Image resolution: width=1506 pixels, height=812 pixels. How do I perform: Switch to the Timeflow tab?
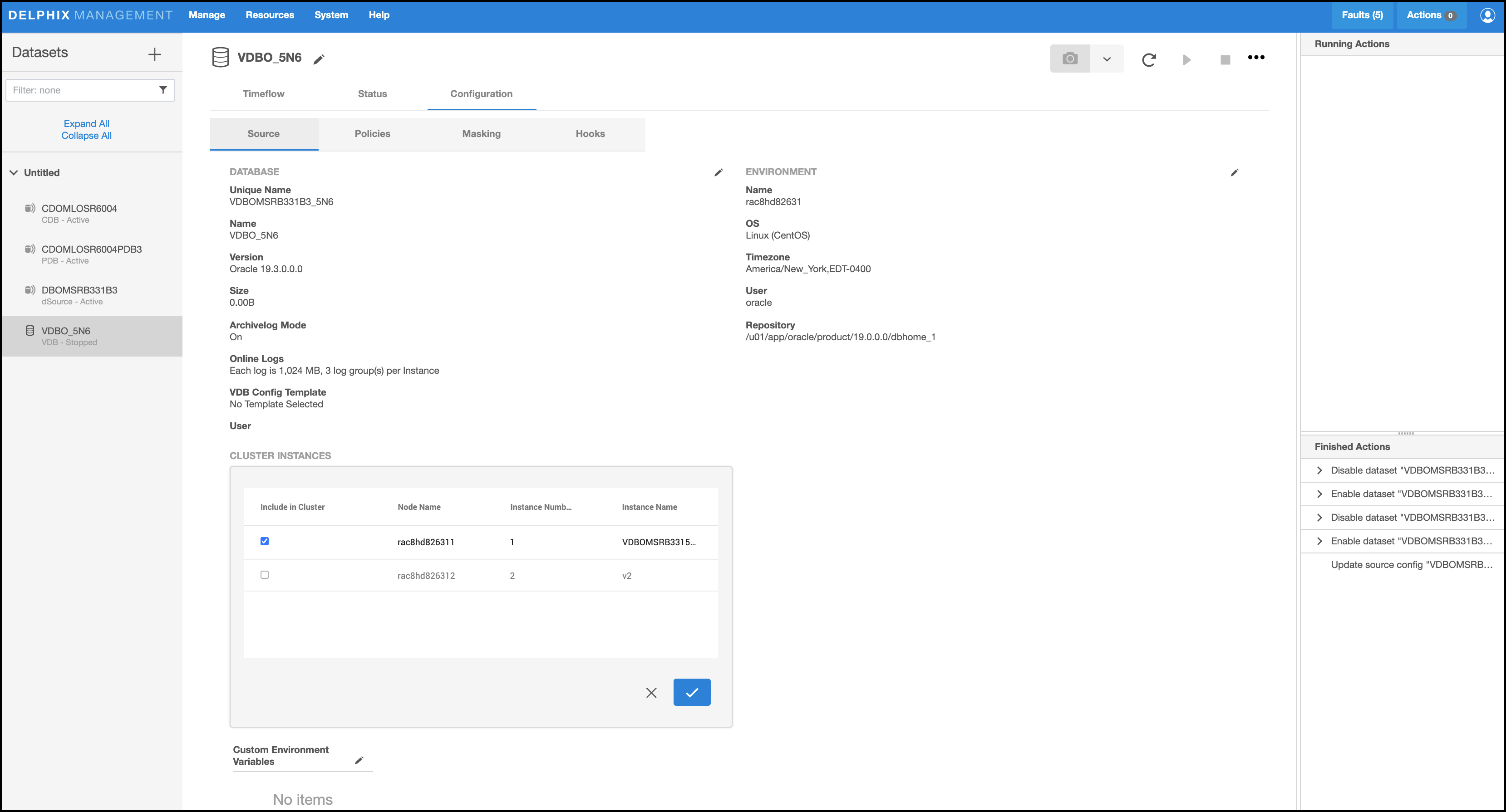(x=263, y=93)
